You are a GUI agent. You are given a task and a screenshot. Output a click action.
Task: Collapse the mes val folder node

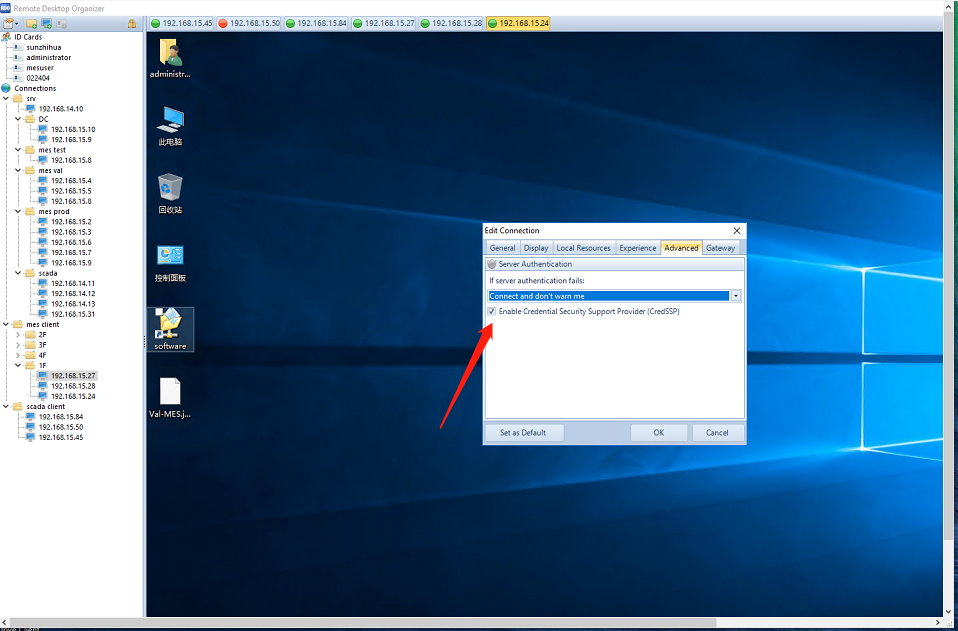click(x=18, y=170)
